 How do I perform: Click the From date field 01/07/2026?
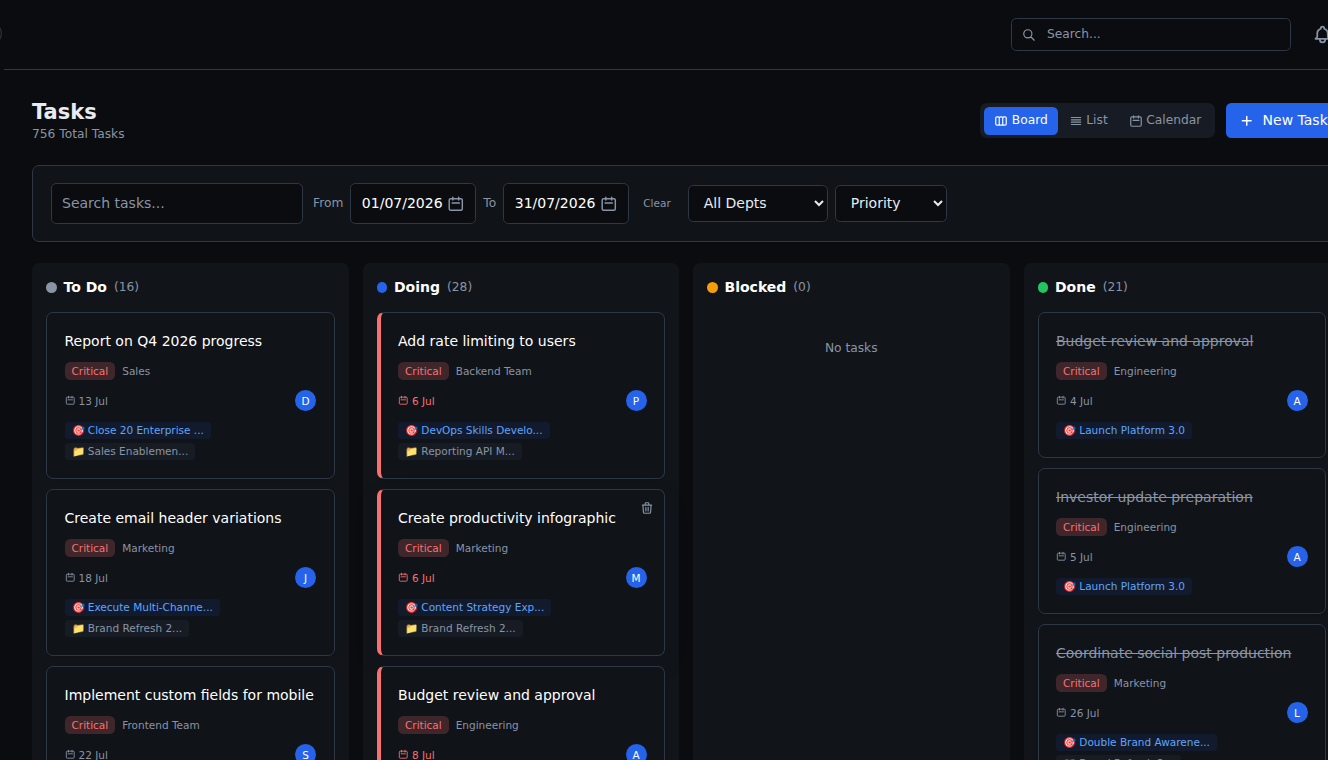[x=413, y=203]
